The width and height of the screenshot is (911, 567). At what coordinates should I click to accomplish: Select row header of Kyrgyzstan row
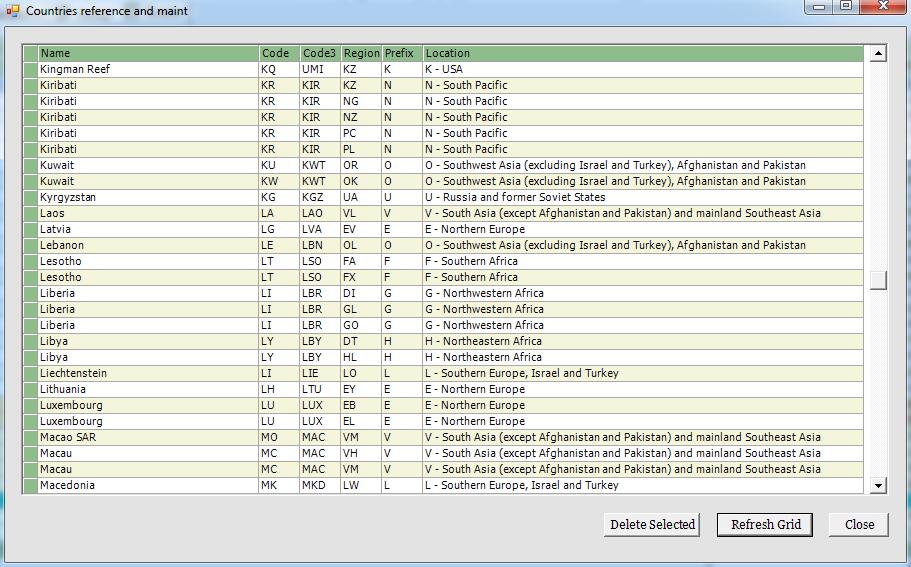pos(30,197)
